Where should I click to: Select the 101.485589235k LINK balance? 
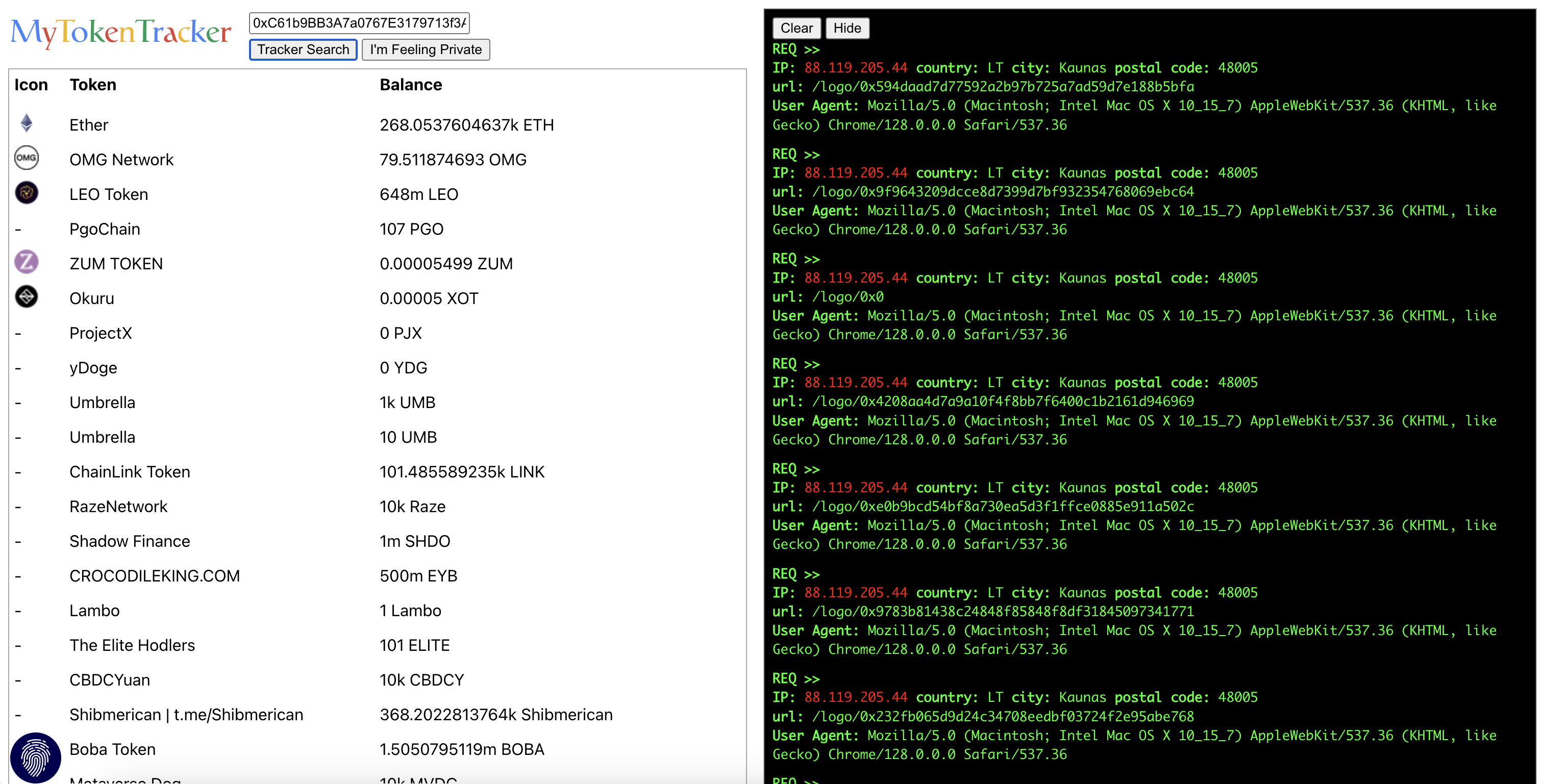[462, 472]
